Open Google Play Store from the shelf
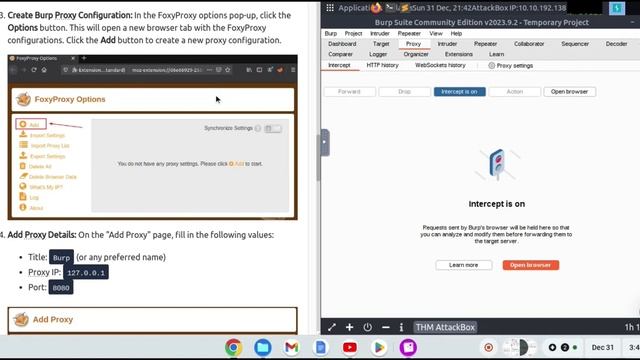This screenshot has height=360, width=640. 379,347
